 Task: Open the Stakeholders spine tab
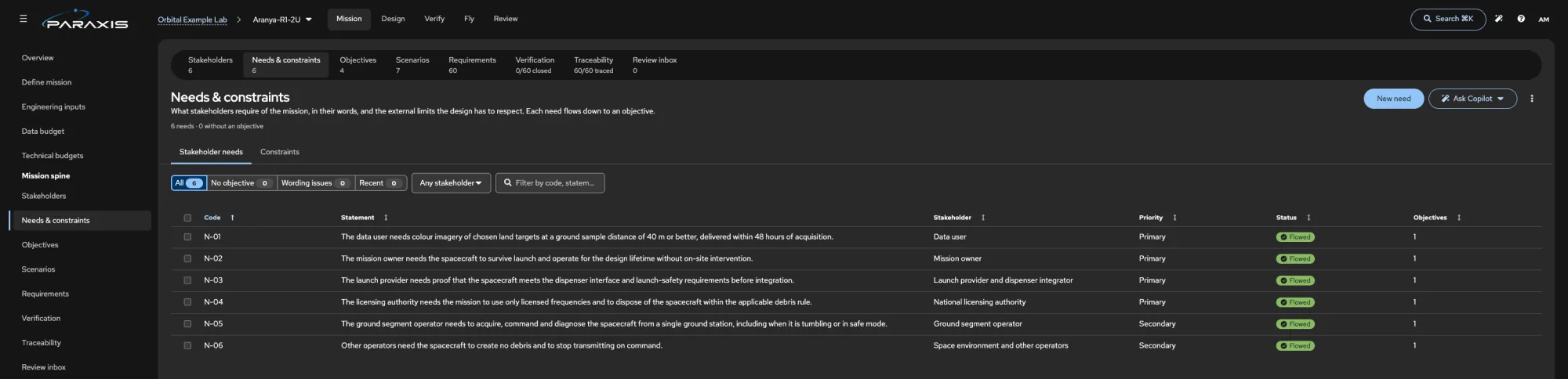coord(210,65)
